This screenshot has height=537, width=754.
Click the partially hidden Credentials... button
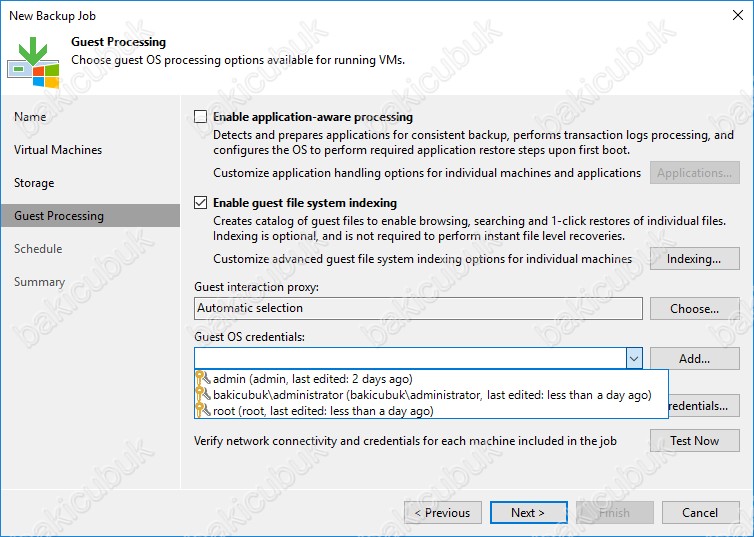tap(704, 406)
